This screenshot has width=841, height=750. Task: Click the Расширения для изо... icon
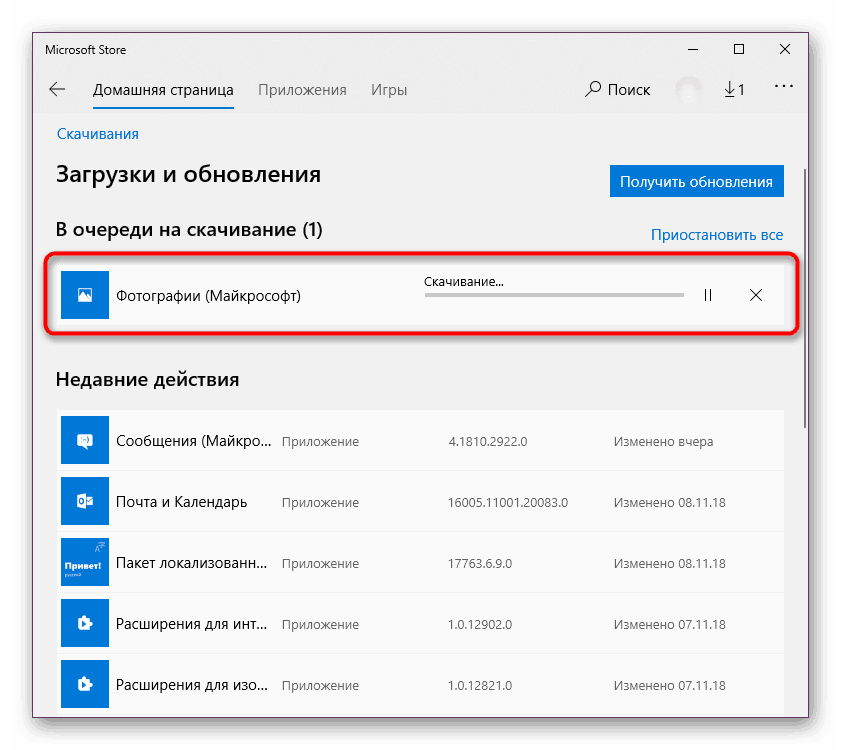85,684
